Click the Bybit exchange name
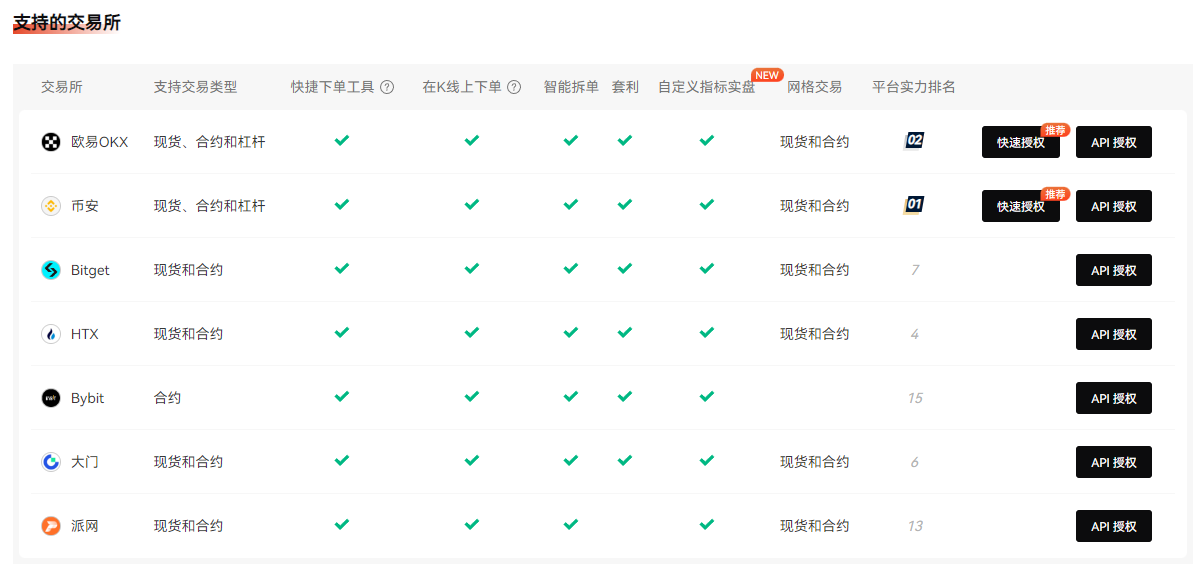 tap(87, 398)
